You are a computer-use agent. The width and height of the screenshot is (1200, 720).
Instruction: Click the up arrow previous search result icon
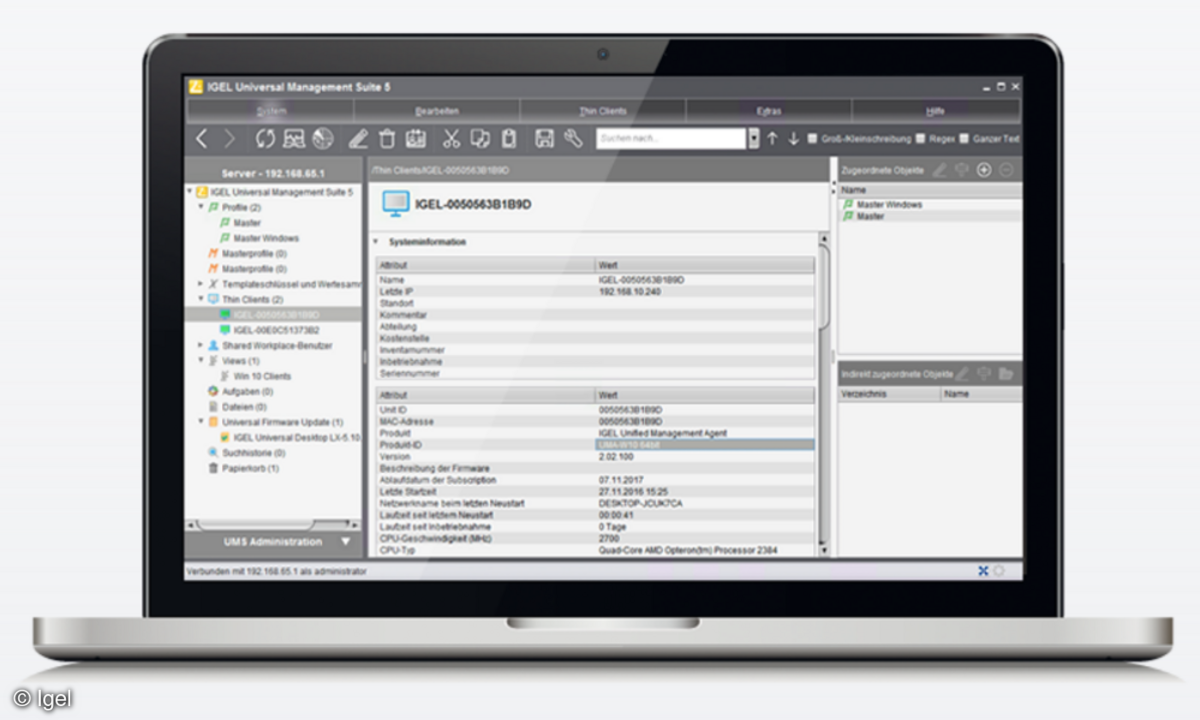(x=772, y=139)
